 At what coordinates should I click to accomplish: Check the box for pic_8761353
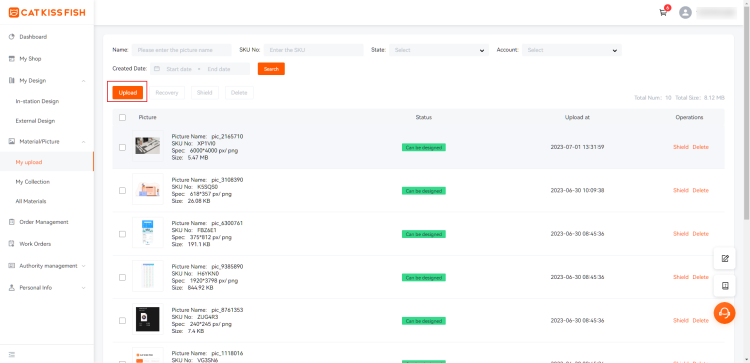pyautogui.click(x=122, y=320)
